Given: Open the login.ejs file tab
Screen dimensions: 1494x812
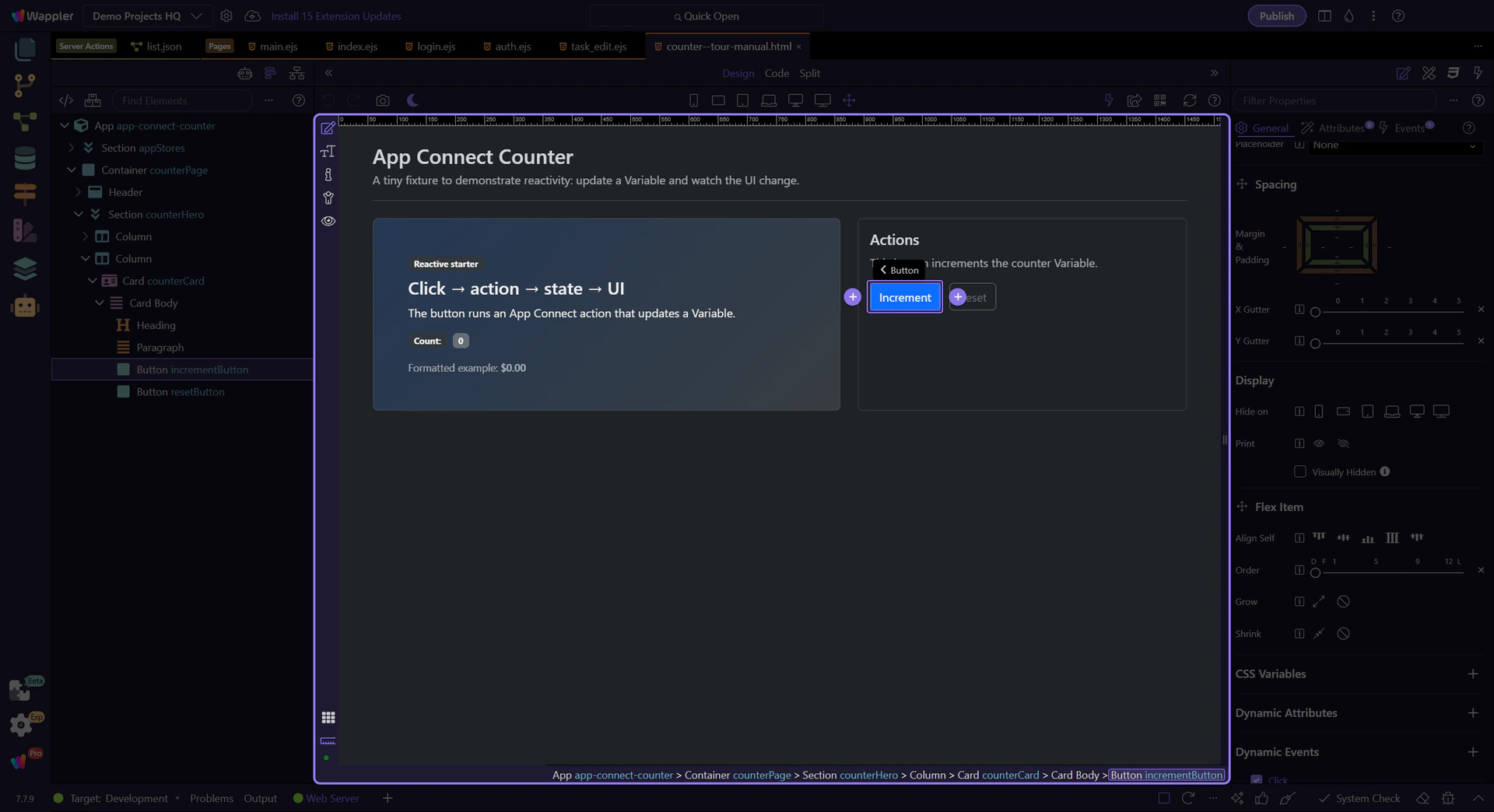Looking at the screenshot, I should click(435, 47).
